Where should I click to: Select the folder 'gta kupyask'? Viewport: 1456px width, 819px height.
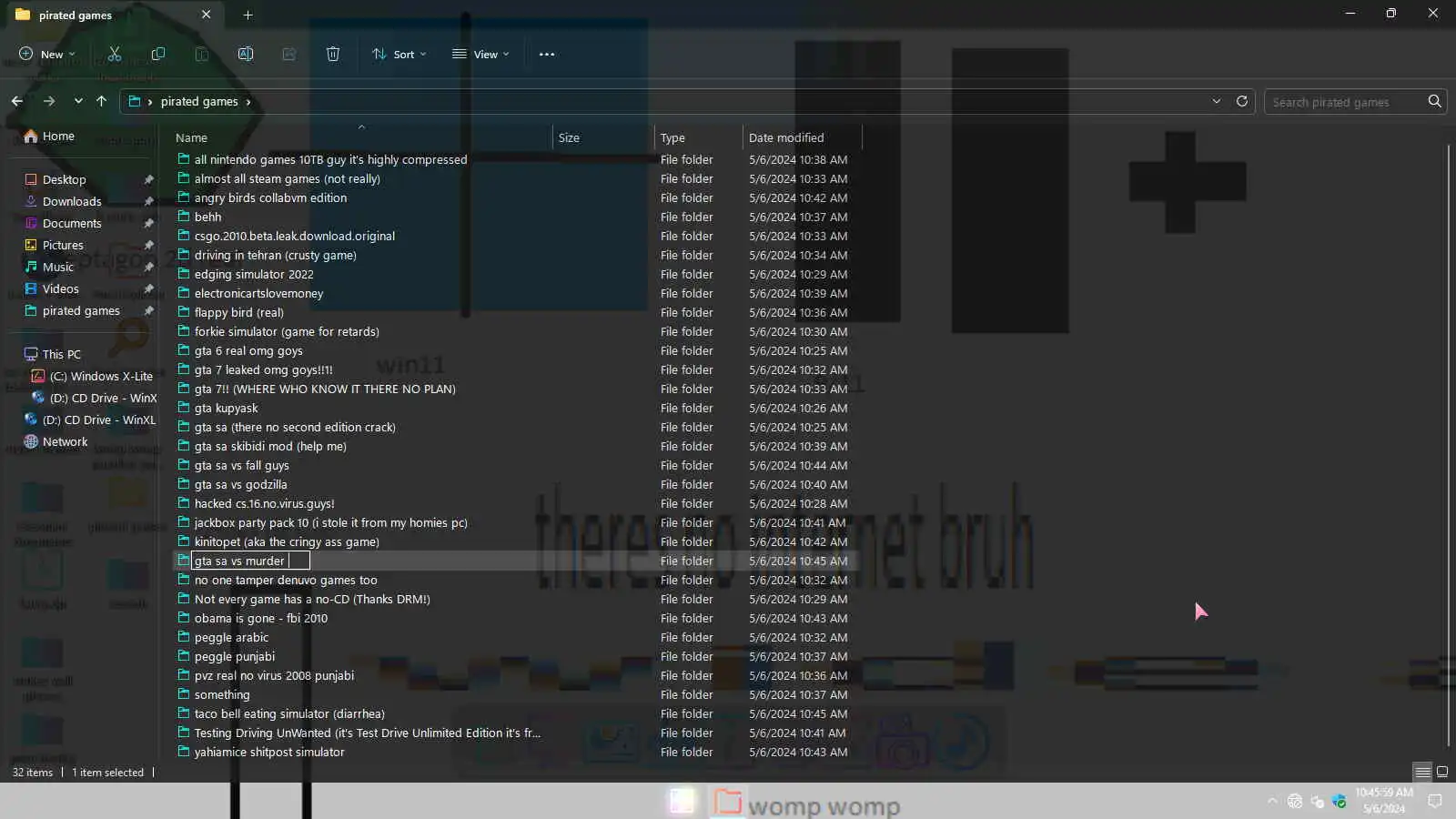[x=227, y=408]
